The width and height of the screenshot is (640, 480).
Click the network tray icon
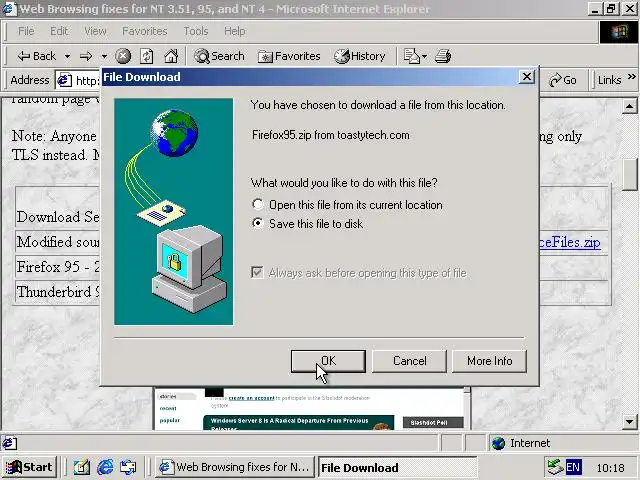[x=555, y=467]
